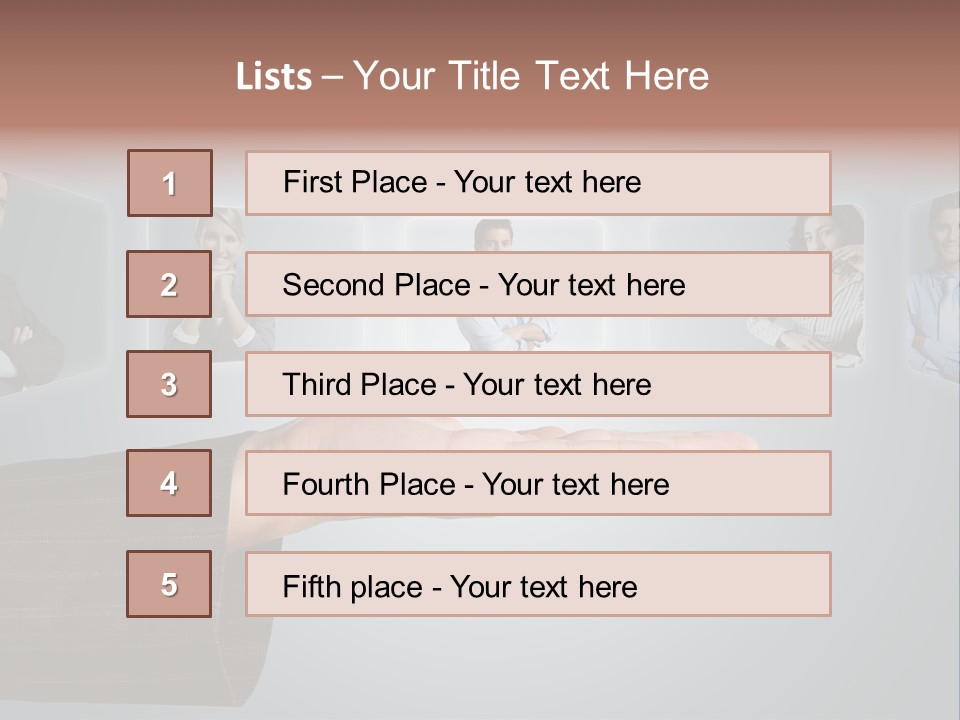Click "Your Title Text Here" heading text
Viewport: 960px width, 720px height.
pyautogui.click(x=531, y=77)
